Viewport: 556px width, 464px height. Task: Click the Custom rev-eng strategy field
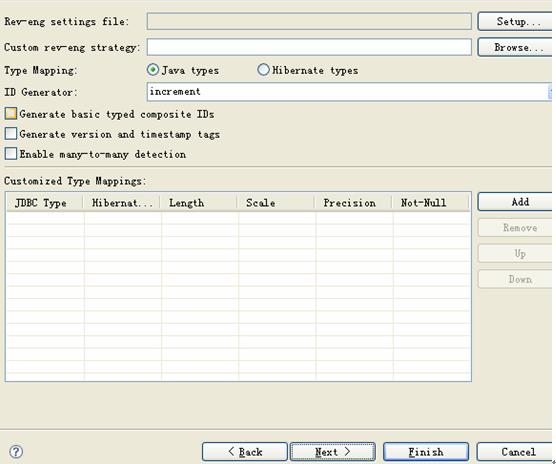pos(309,47)
